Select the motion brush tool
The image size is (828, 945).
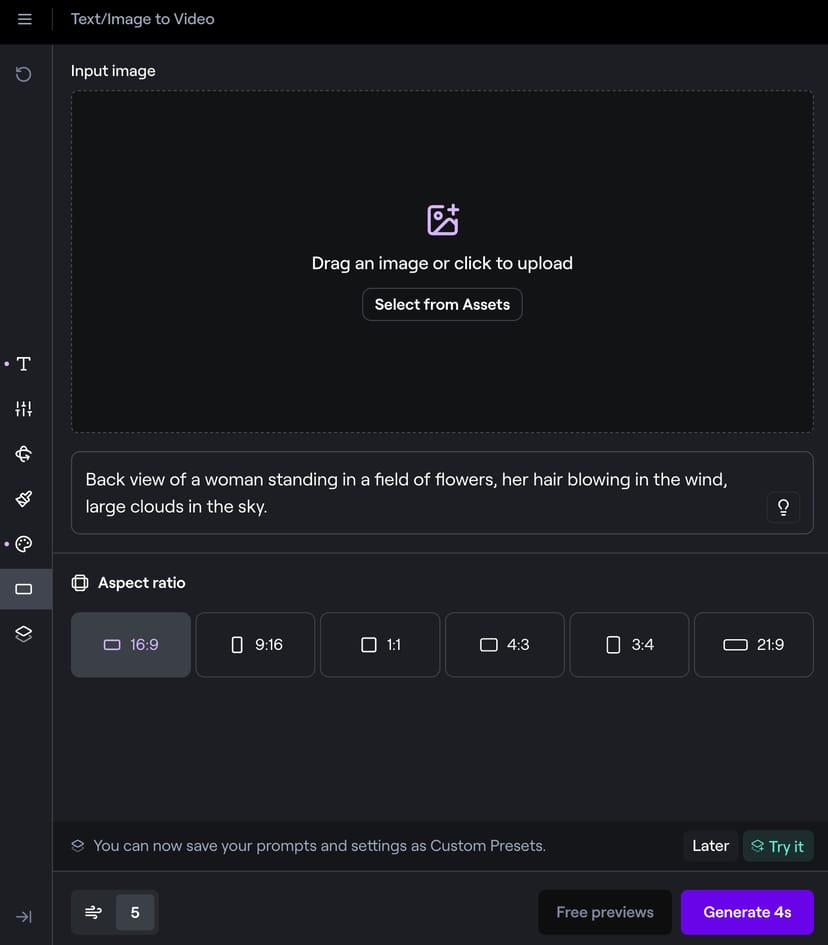tap(24, 499)
